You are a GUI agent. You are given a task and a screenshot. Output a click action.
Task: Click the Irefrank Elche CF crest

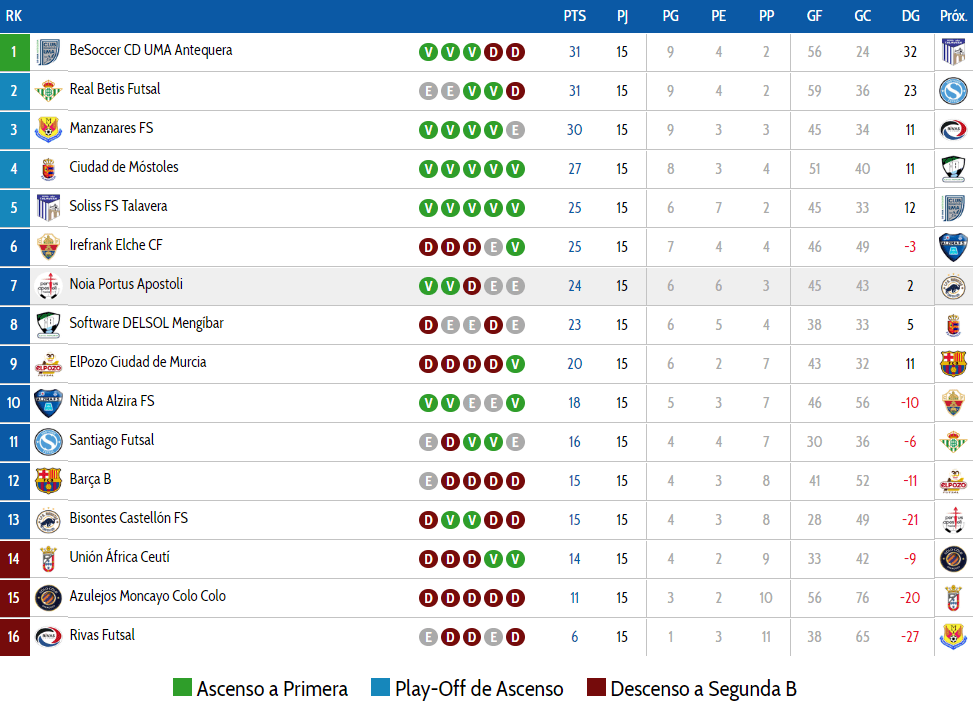(48, 246)
